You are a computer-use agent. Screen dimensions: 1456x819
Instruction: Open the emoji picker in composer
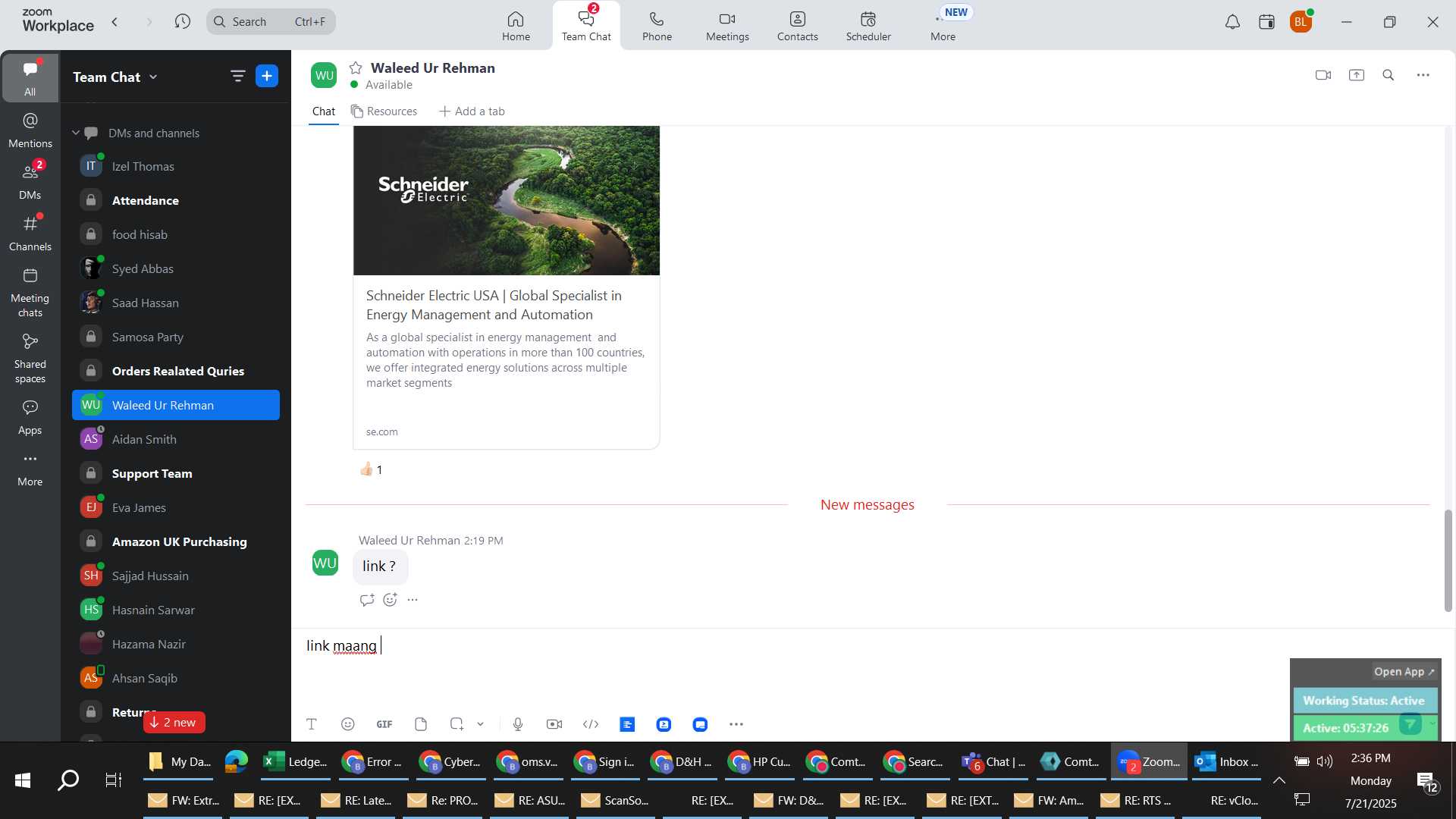(348, 724)
